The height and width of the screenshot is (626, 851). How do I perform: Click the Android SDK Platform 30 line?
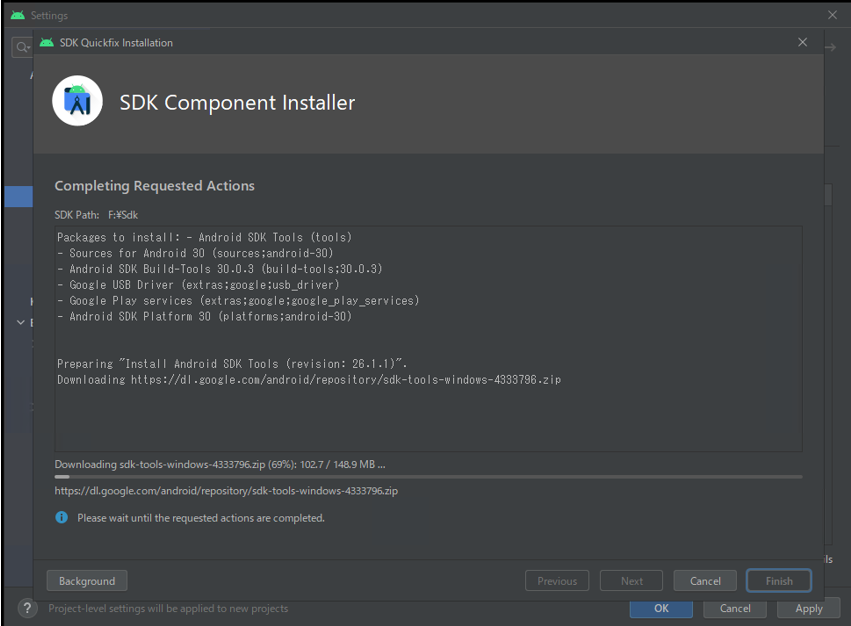[x=205, y=317]
